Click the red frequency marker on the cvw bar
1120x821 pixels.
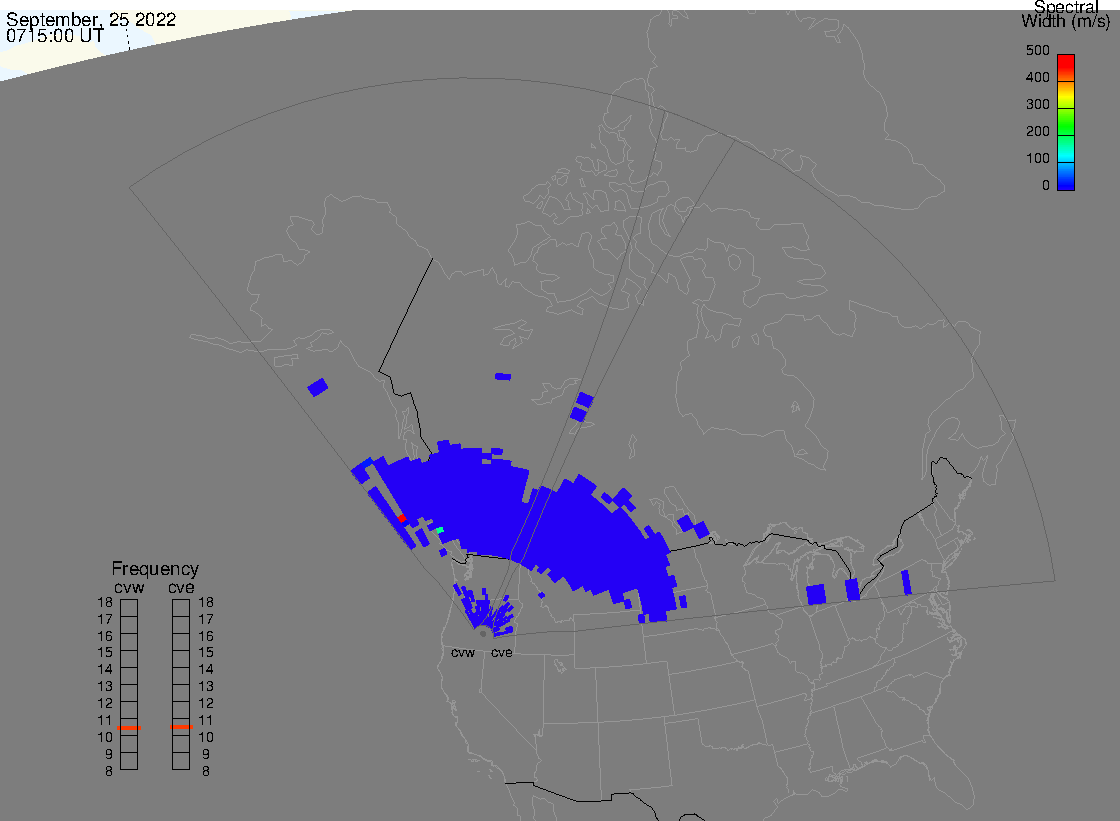[129, 727]
